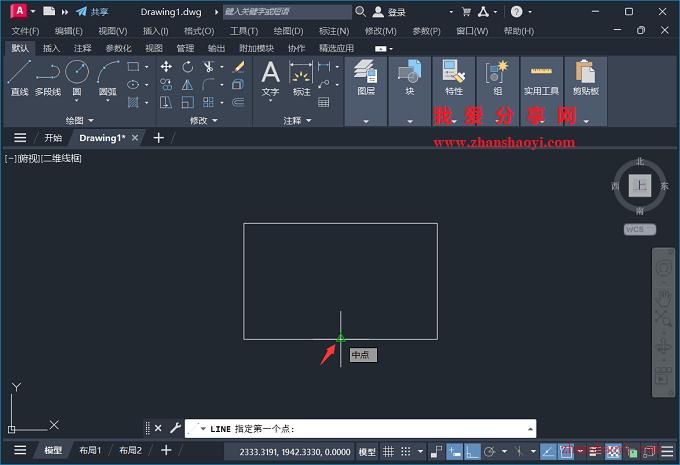
Task: Select the Stretch tool icon
Action: pos(166,102)
